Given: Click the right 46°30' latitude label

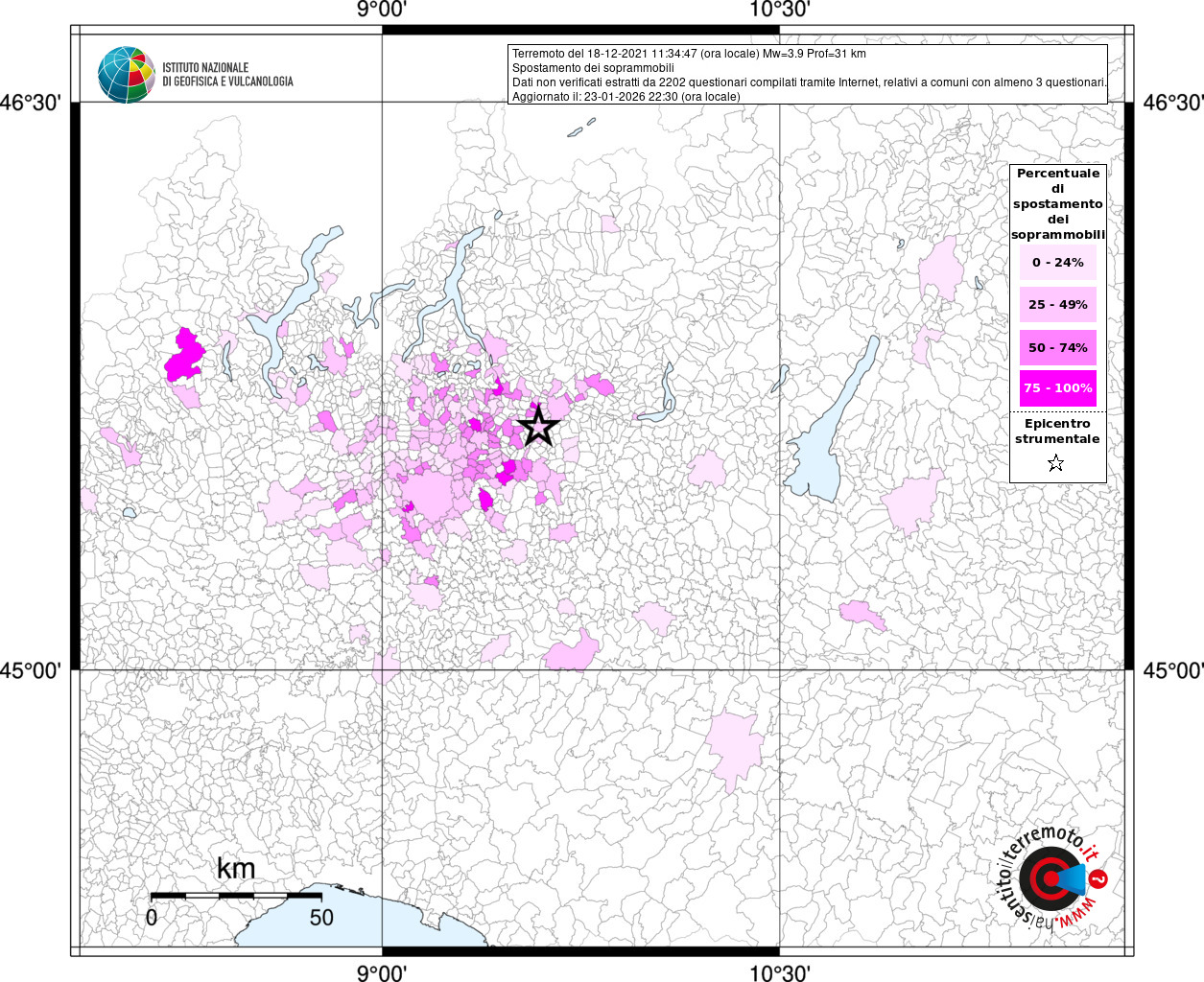Looking at the screenshot, I should [x=1172, y=103].
